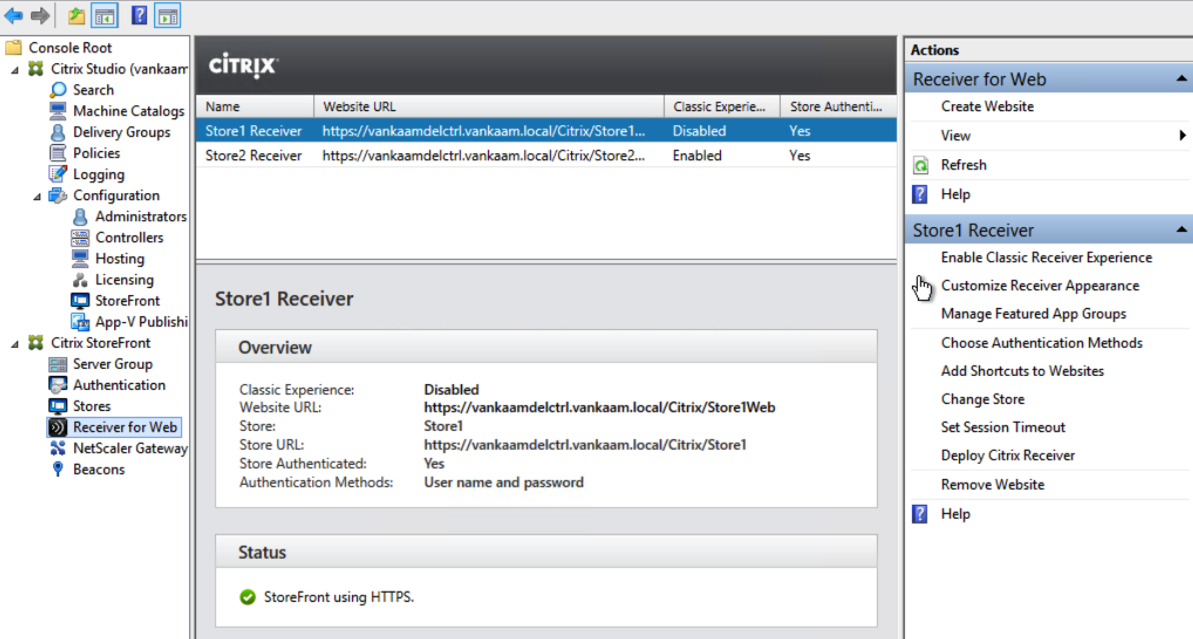
Task: Click the Beacons pin icon
Action: coord(58,469)
